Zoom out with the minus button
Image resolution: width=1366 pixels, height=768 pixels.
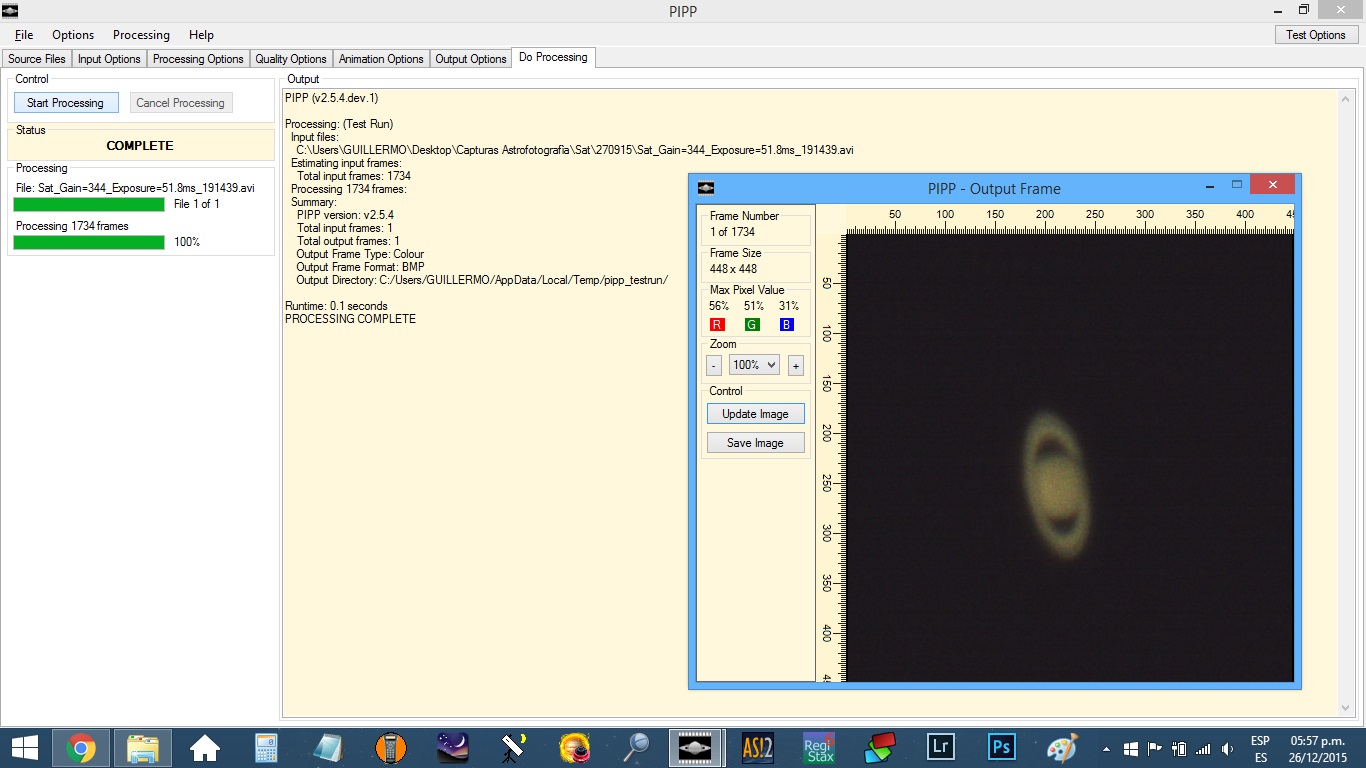[x=714, y=366]
